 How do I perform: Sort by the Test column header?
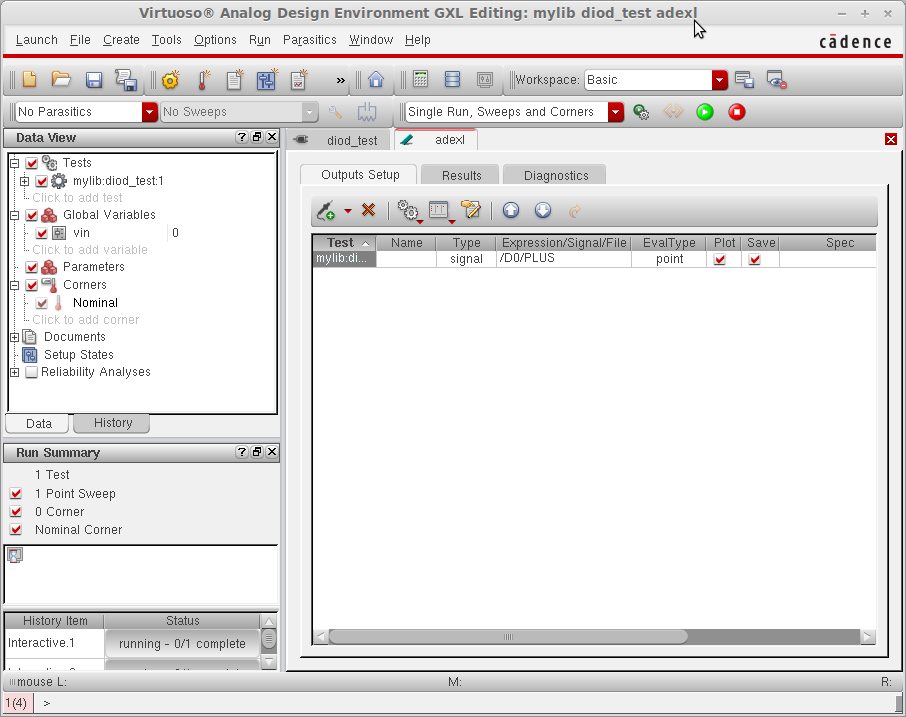[344, 243]
